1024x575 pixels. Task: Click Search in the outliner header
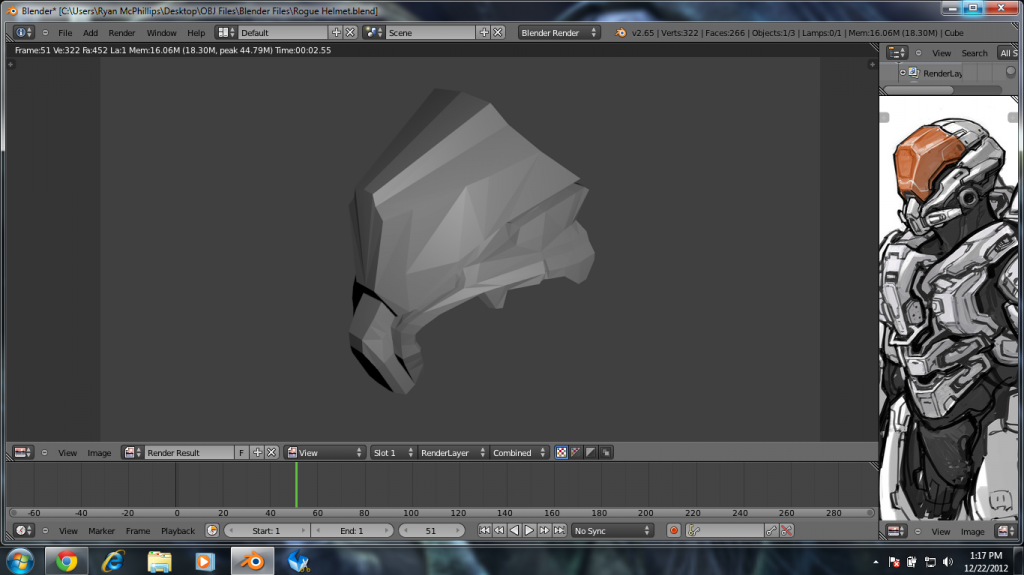click(974, 53)
